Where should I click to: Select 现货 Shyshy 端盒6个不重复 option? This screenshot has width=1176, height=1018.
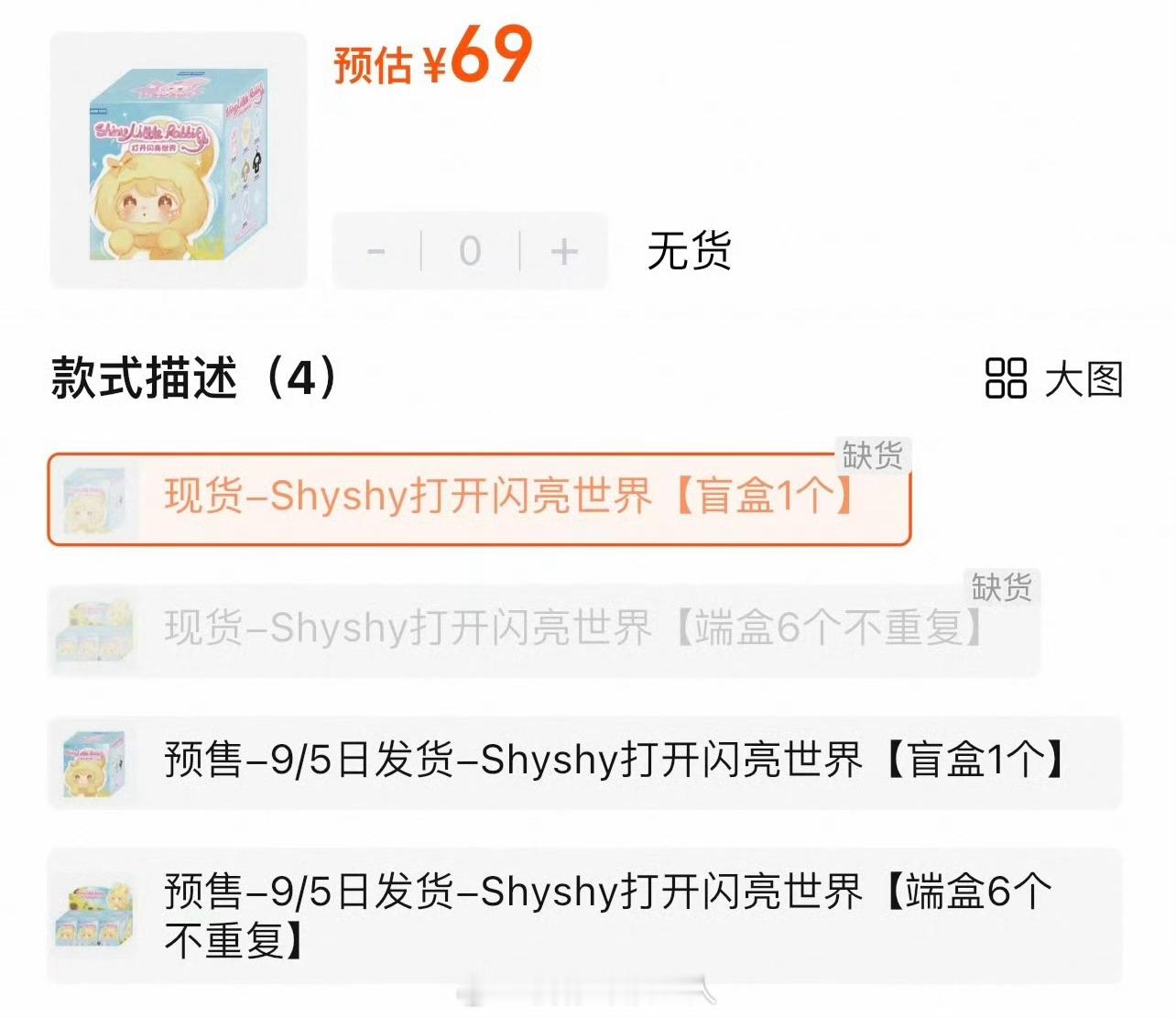tap(544, 630)
